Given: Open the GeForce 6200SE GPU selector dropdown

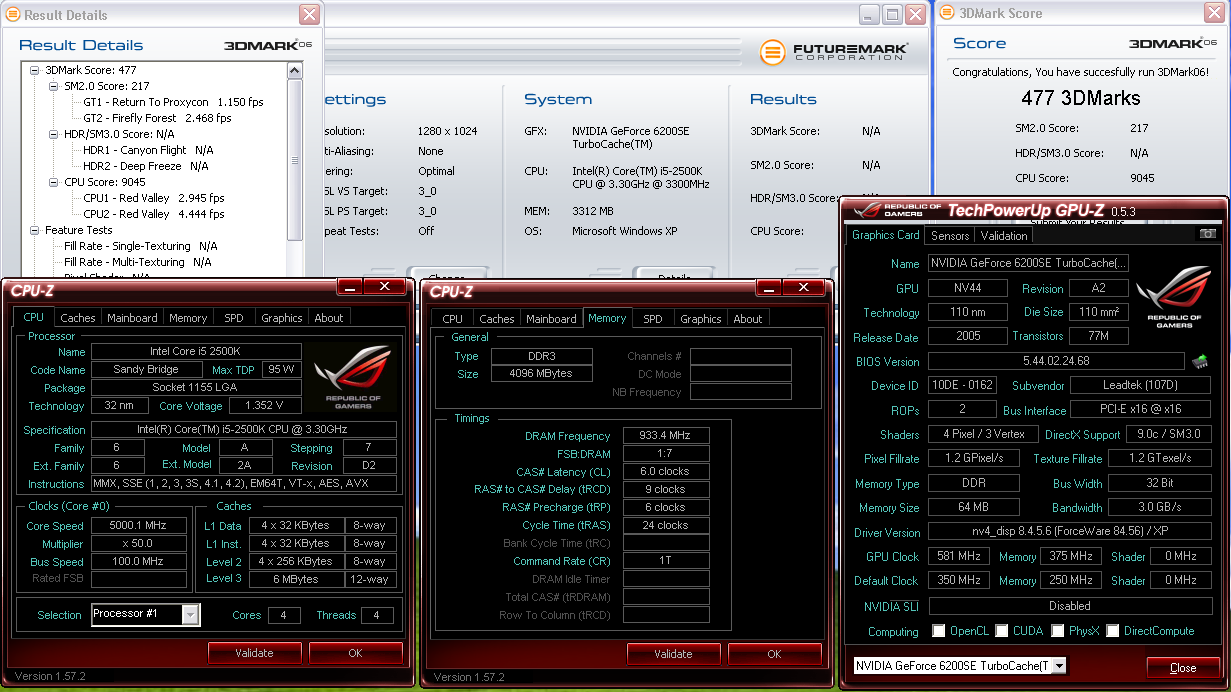Looking at the screenshot, I should click(x=1059, y=666).
